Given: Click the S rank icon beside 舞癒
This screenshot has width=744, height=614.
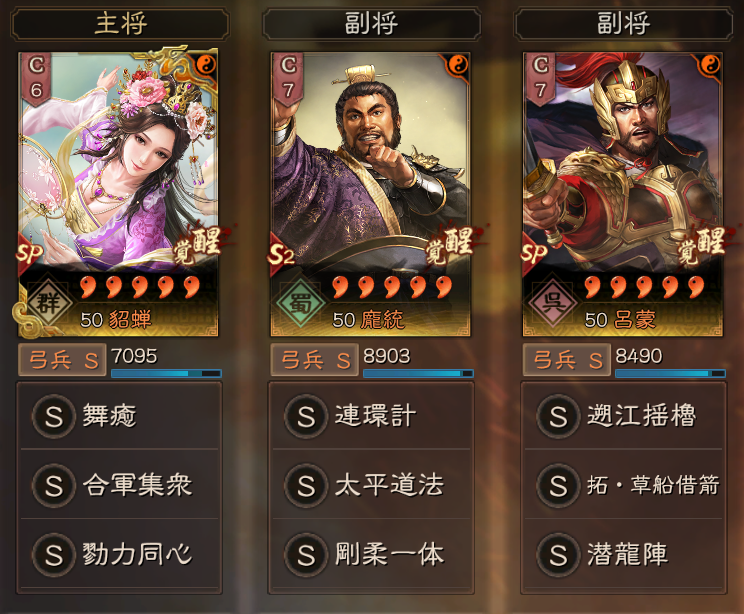Looking at the screenshot, I should (x=54, y=416).
